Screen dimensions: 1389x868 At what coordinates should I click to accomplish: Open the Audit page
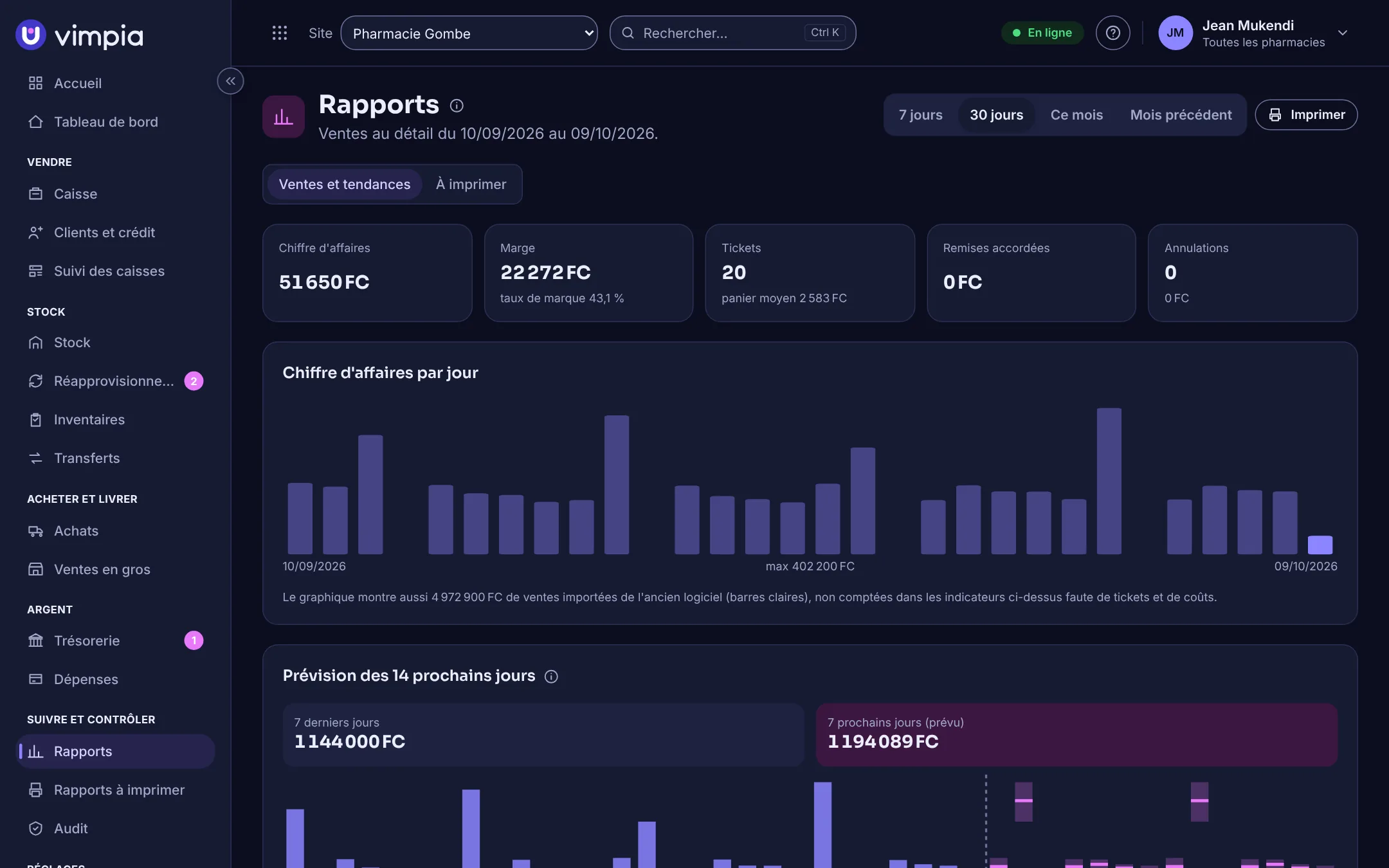pyautogui.click(x=115, y=828)
